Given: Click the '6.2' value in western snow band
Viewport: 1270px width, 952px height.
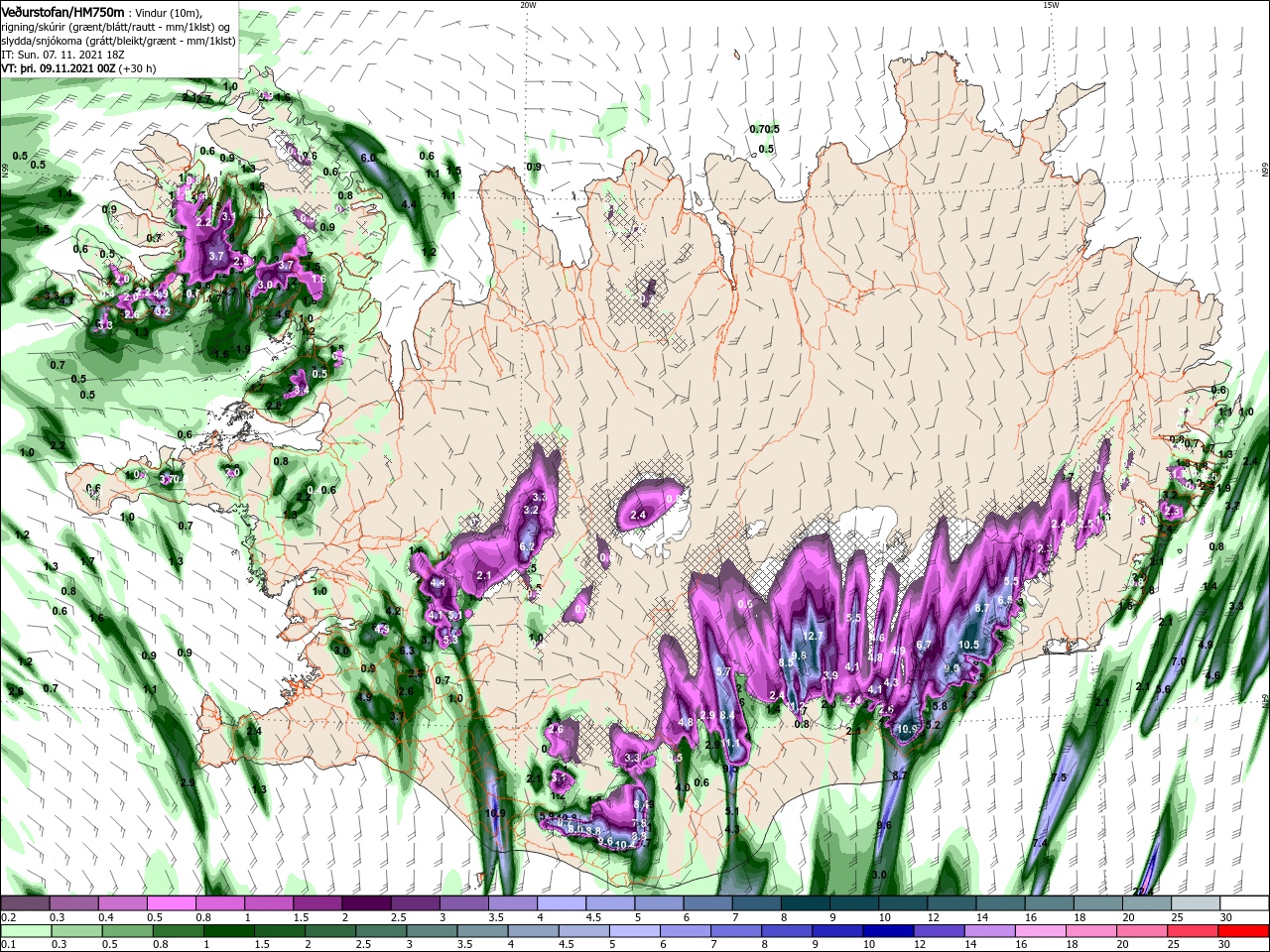Looking at the screenshot, I should point(528,546).
